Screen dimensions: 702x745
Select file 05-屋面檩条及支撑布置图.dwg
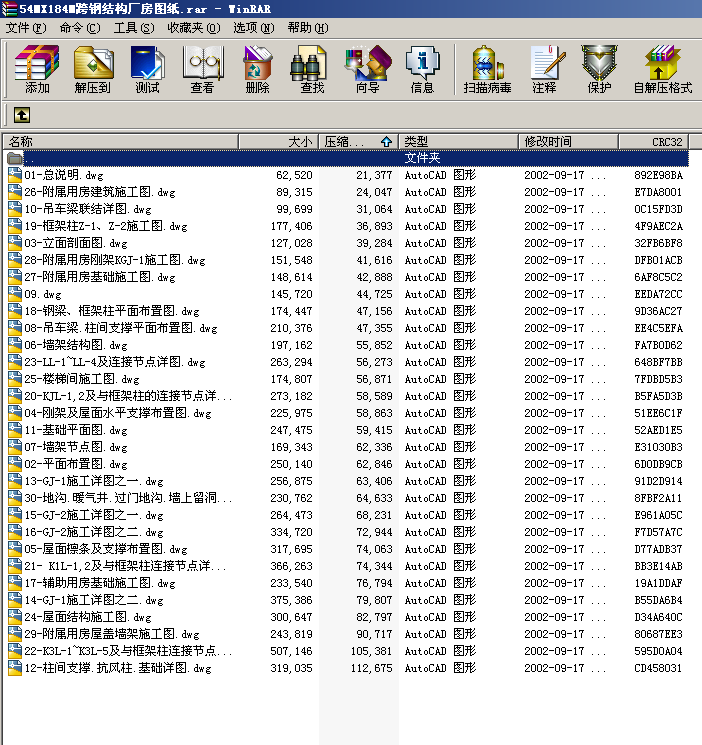point(106,549)
